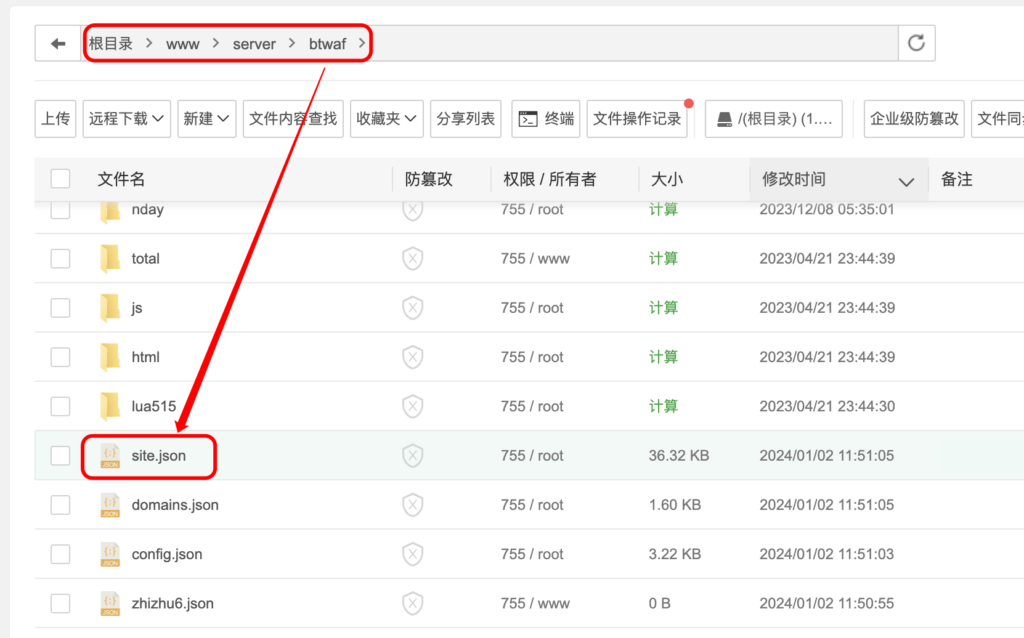Check the box for the lua515 row

(60, 406)
